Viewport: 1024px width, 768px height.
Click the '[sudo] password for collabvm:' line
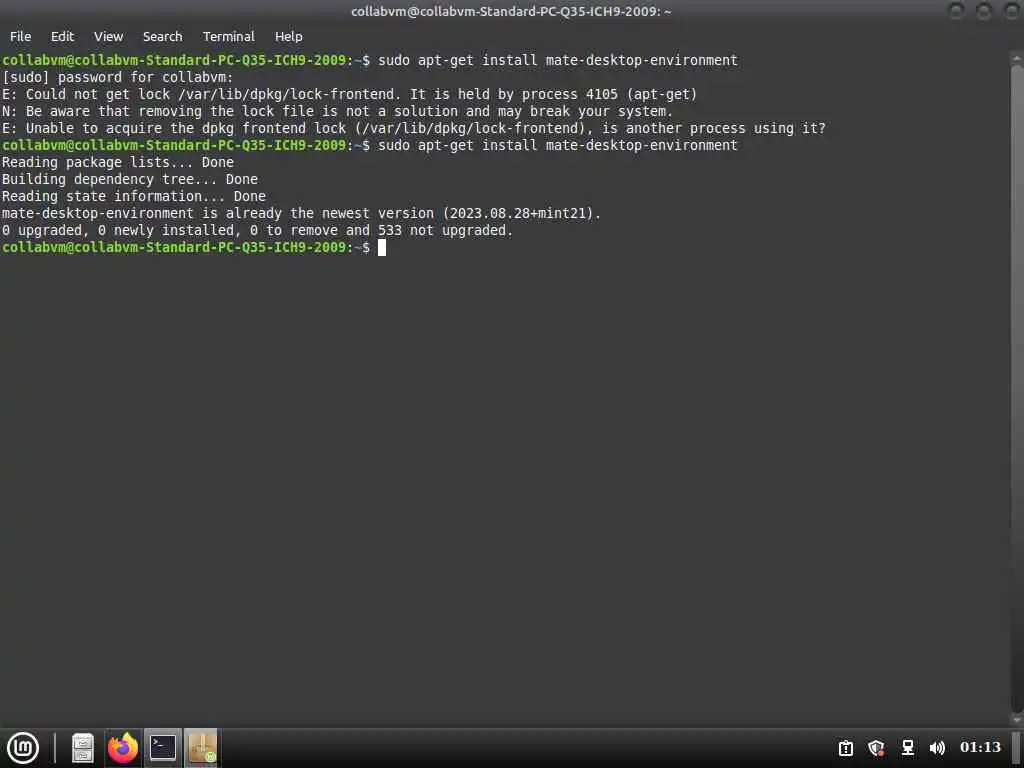[x=118, y=77]
